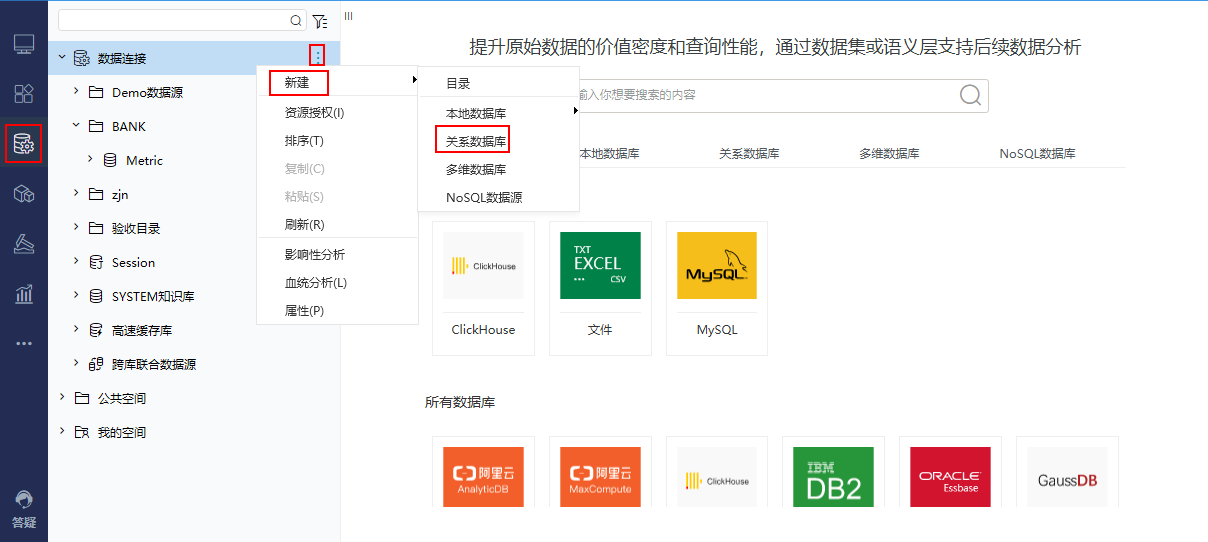Viewport: 1208px width, 542px height.
Task: Open the cube data model sidebar icon
Action: point(24,194)
